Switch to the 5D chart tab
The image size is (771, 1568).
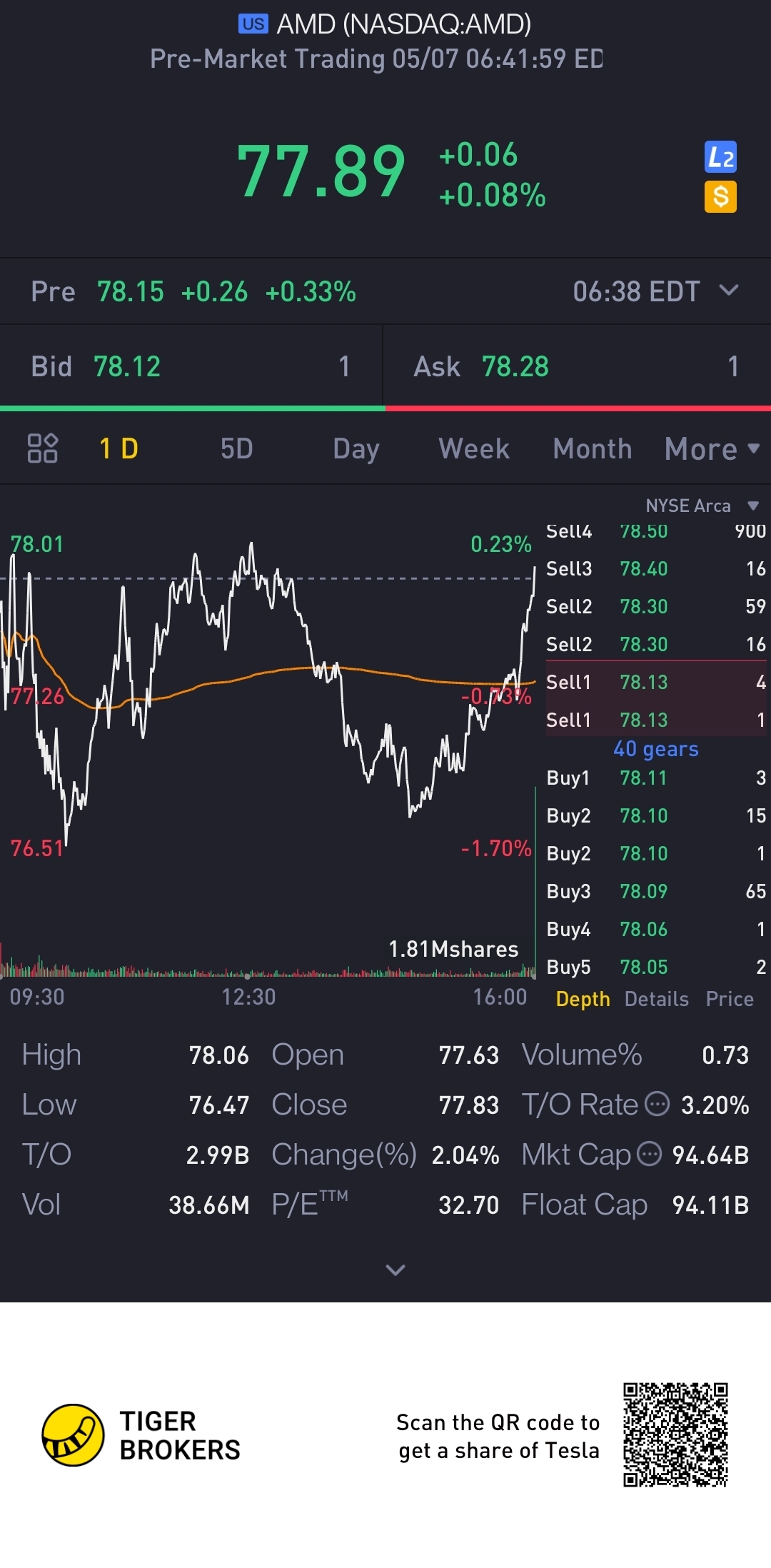coord(236,449)
